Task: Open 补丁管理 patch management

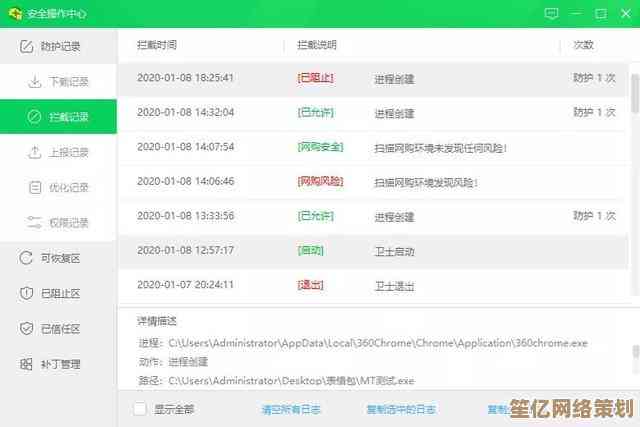Action: 58,364
